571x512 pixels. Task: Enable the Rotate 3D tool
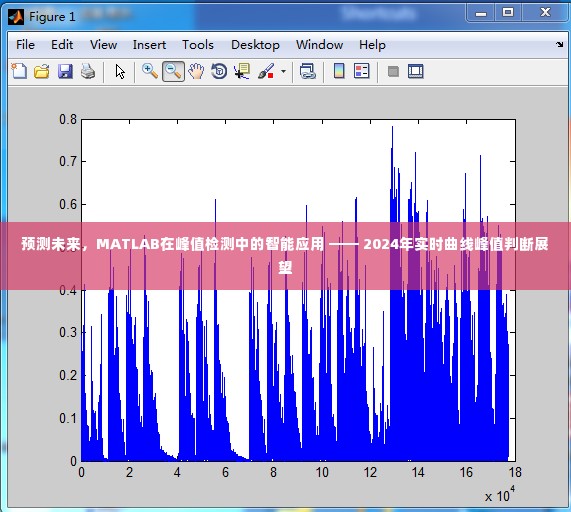[x=219, y=71]
